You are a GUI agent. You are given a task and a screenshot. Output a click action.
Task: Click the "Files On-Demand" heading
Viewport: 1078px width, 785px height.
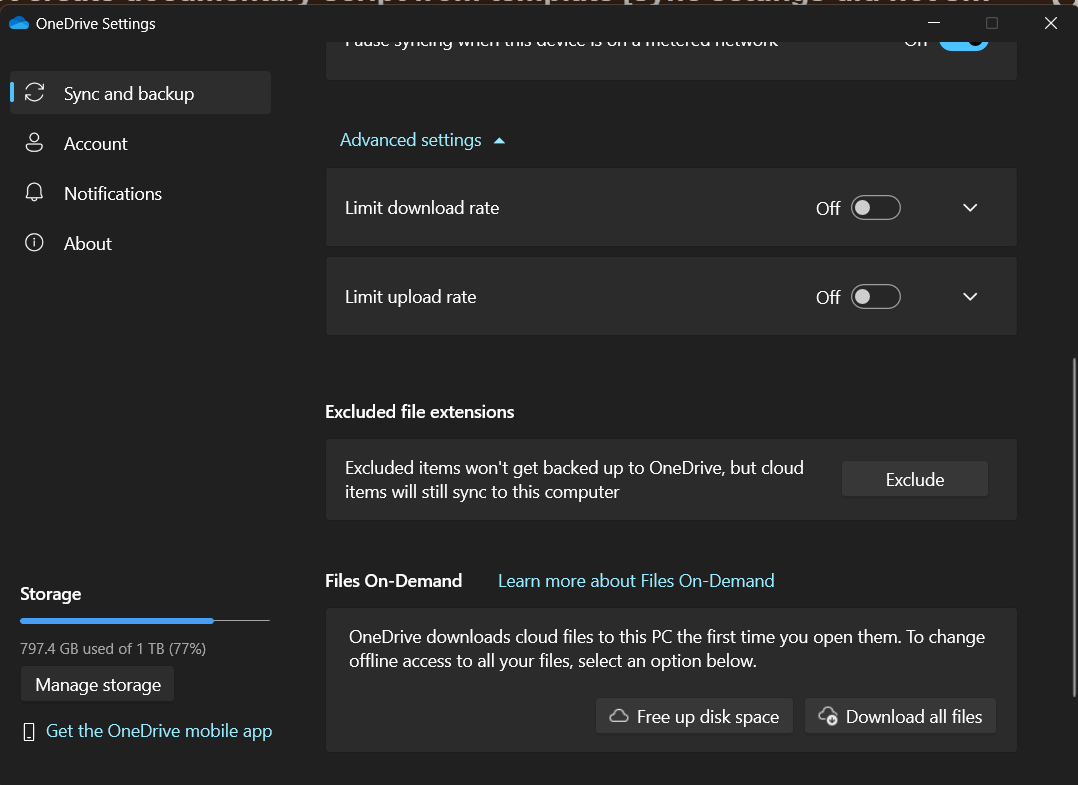[393, 581]
